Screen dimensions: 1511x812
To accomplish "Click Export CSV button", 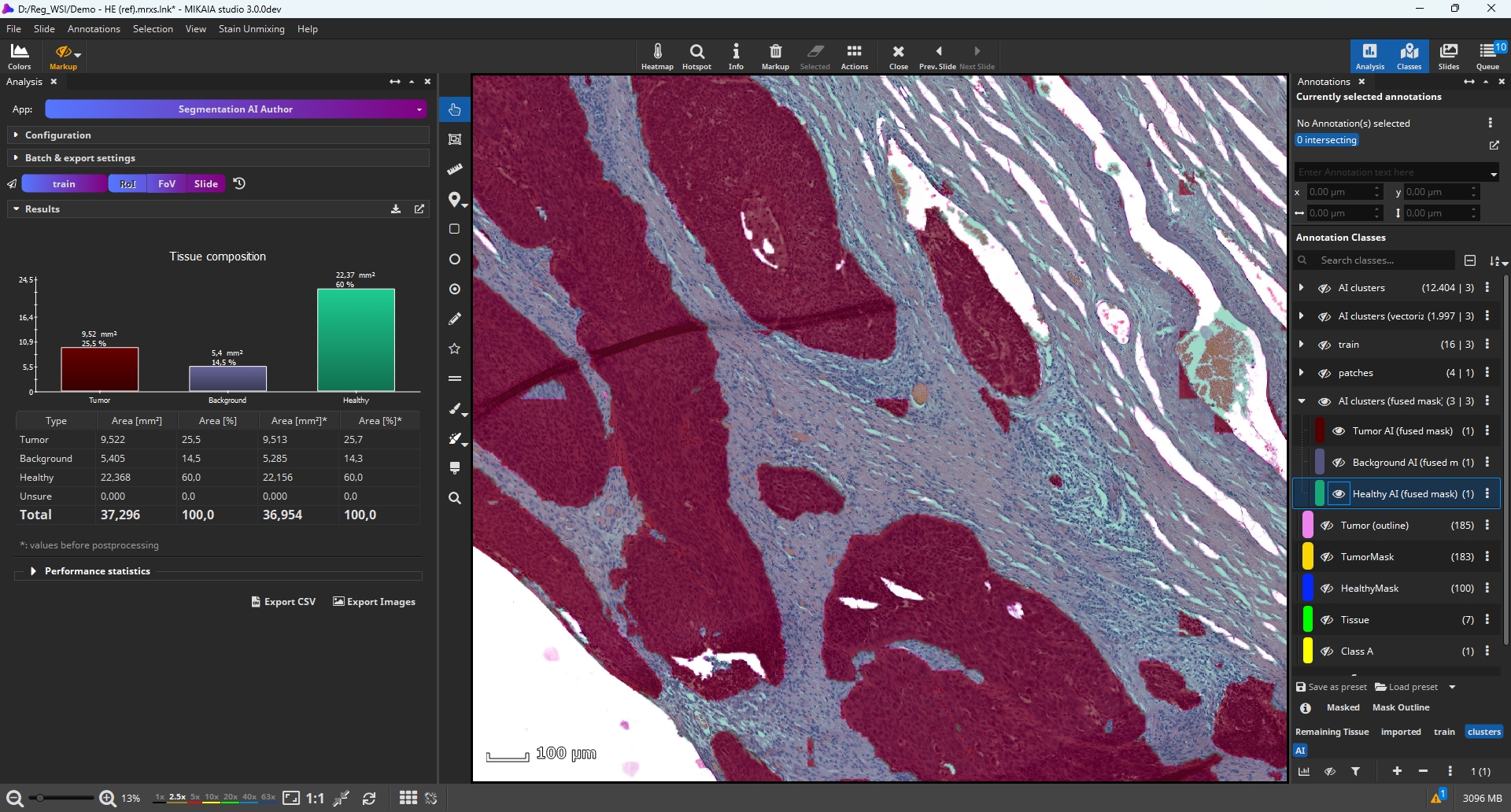I will [283, 602].
